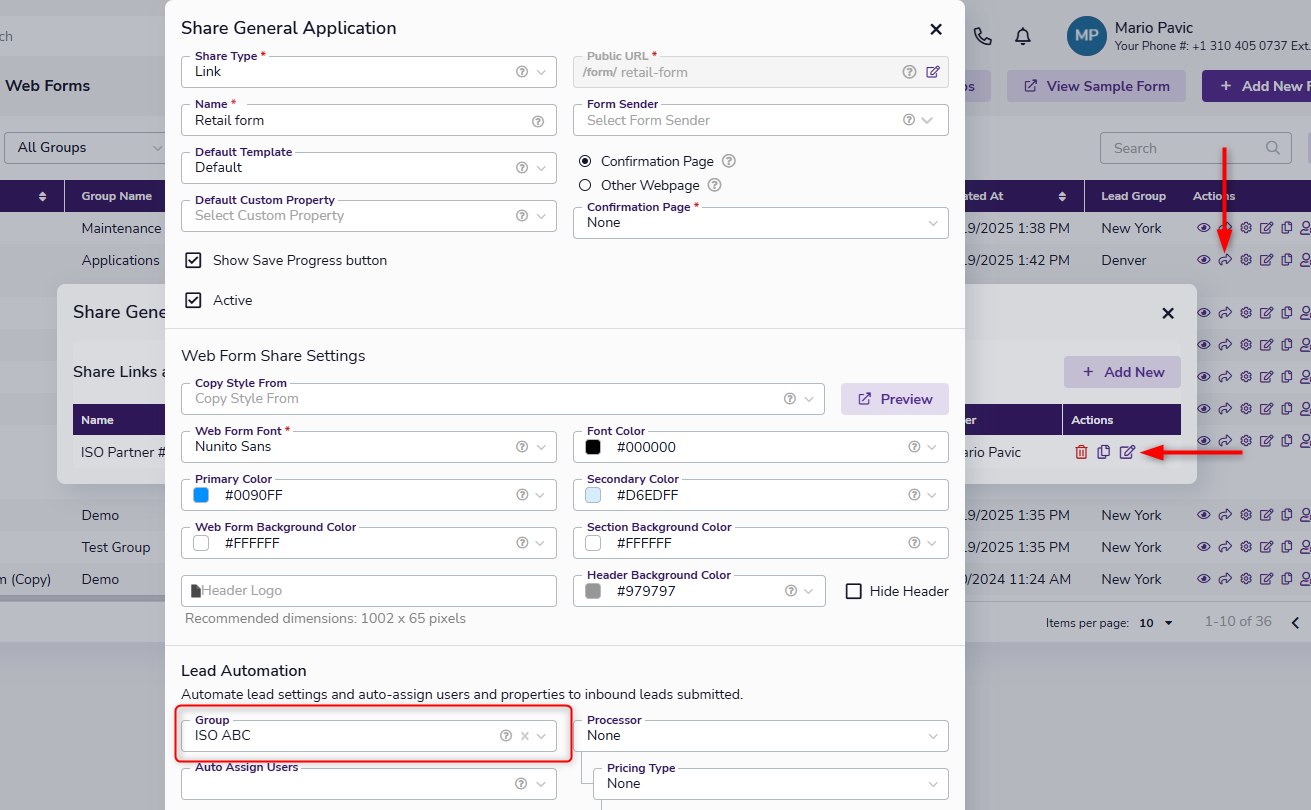
Task: Click the help icon next to Confirmation Page radio
Action: pos(729,161)
